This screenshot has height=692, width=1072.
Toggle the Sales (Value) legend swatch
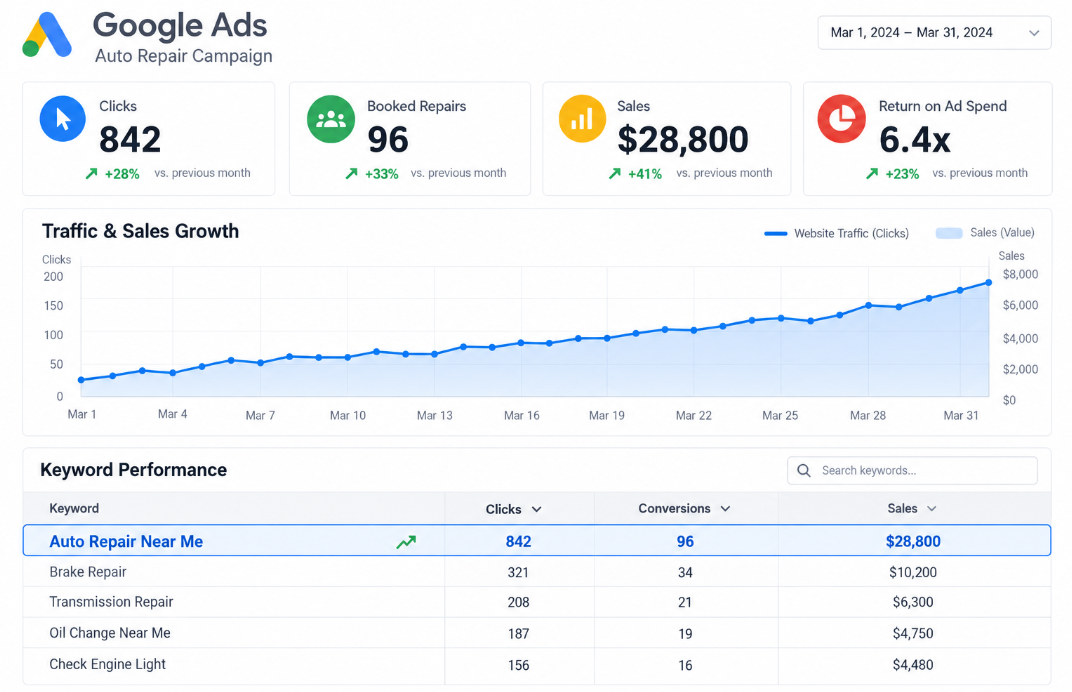click(x=949, y=233)
